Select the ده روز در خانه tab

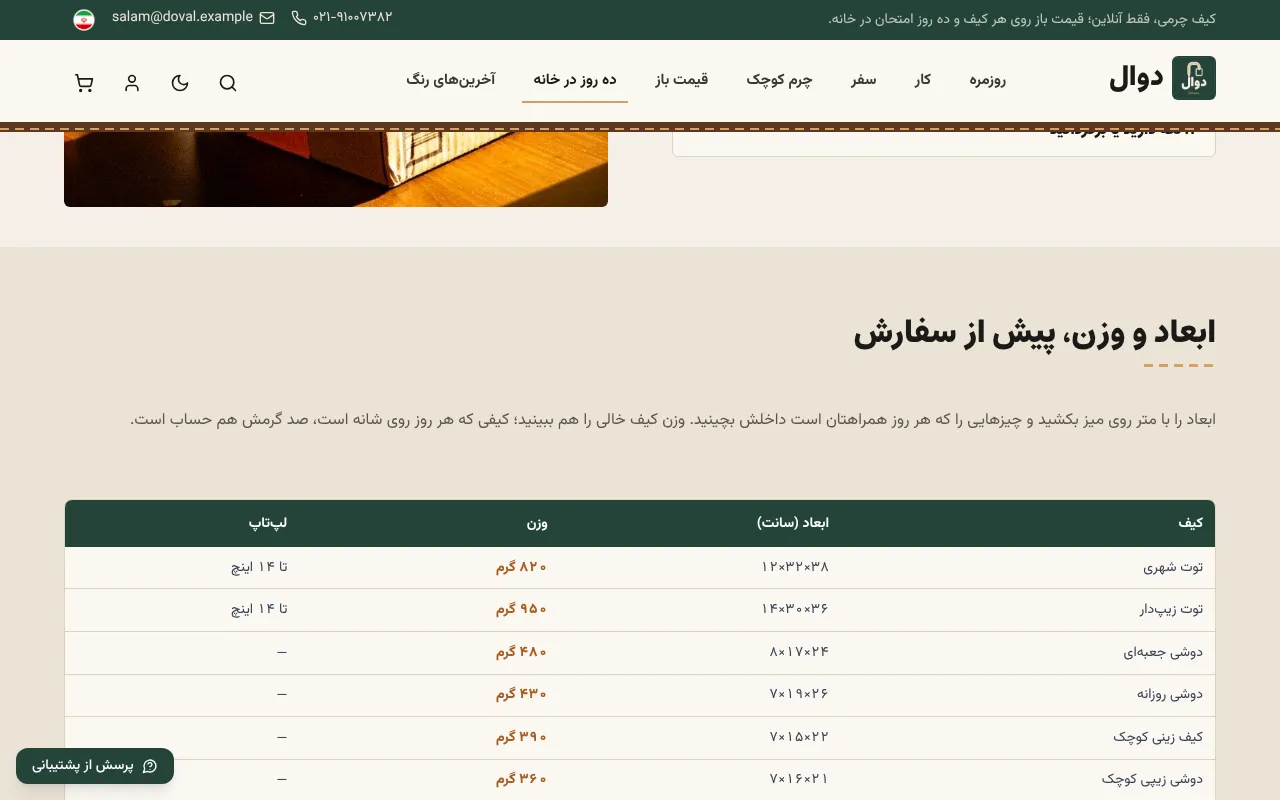tap(575, 80)
